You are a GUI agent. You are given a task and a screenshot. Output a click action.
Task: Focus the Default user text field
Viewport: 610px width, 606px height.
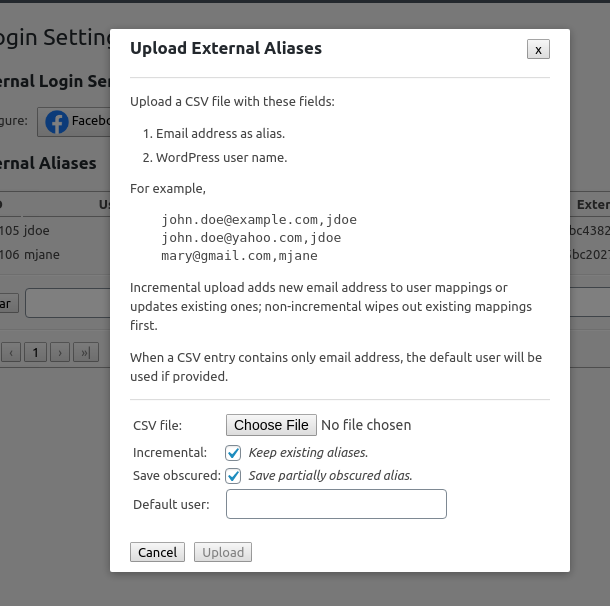336,505
